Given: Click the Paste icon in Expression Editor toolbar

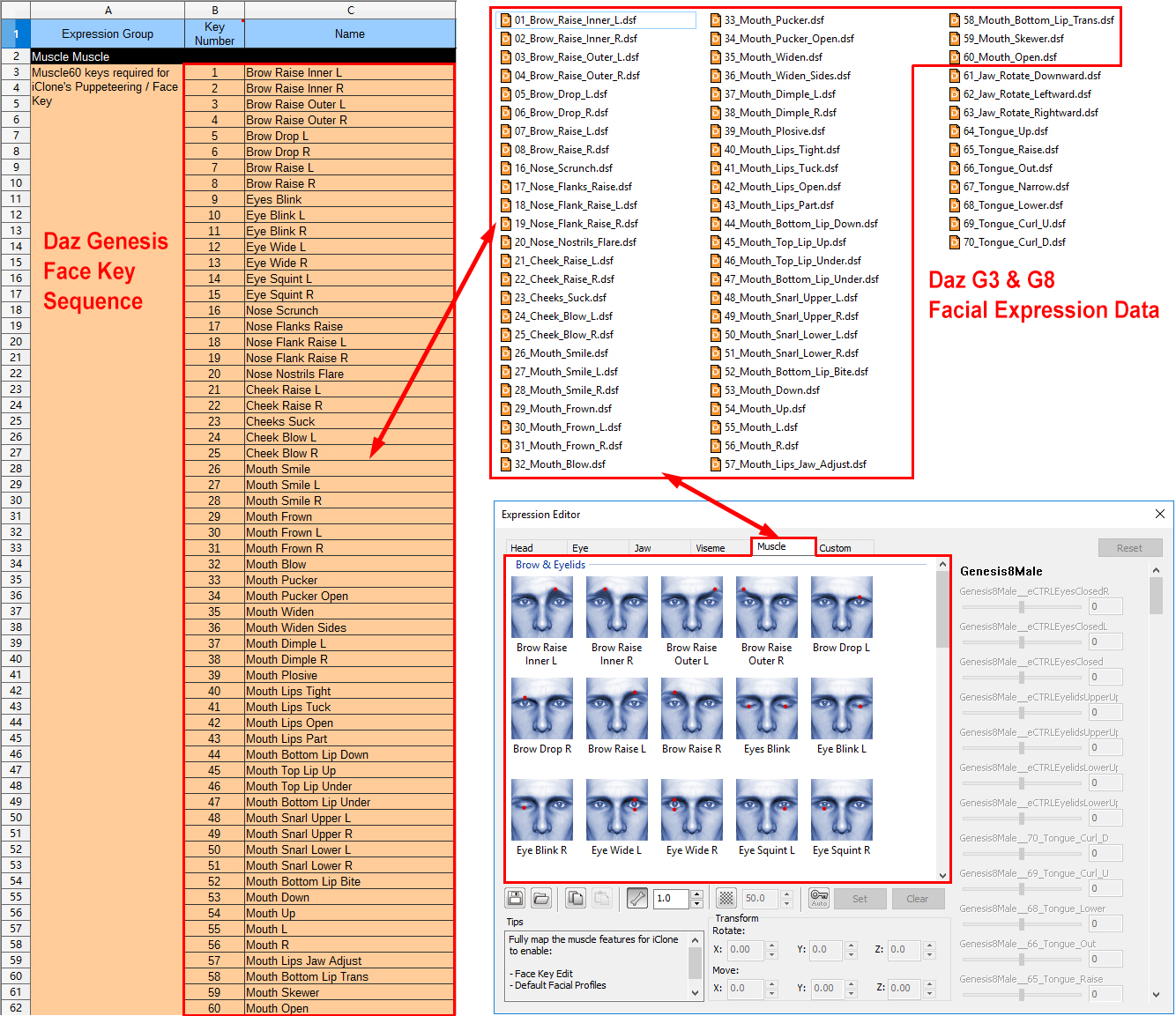Looking at the screenshot, I should (x=602, y=898).
